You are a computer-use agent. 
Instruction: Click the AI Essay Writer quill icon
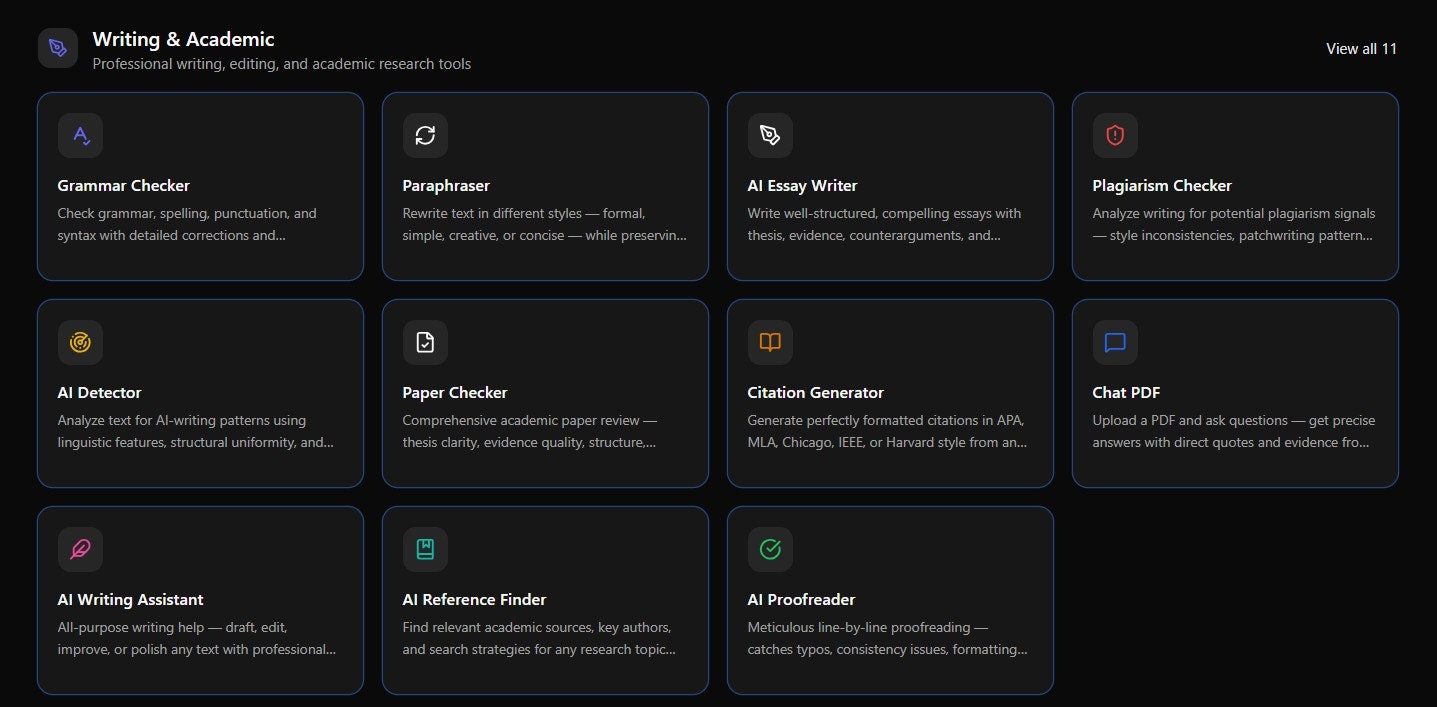770,135
